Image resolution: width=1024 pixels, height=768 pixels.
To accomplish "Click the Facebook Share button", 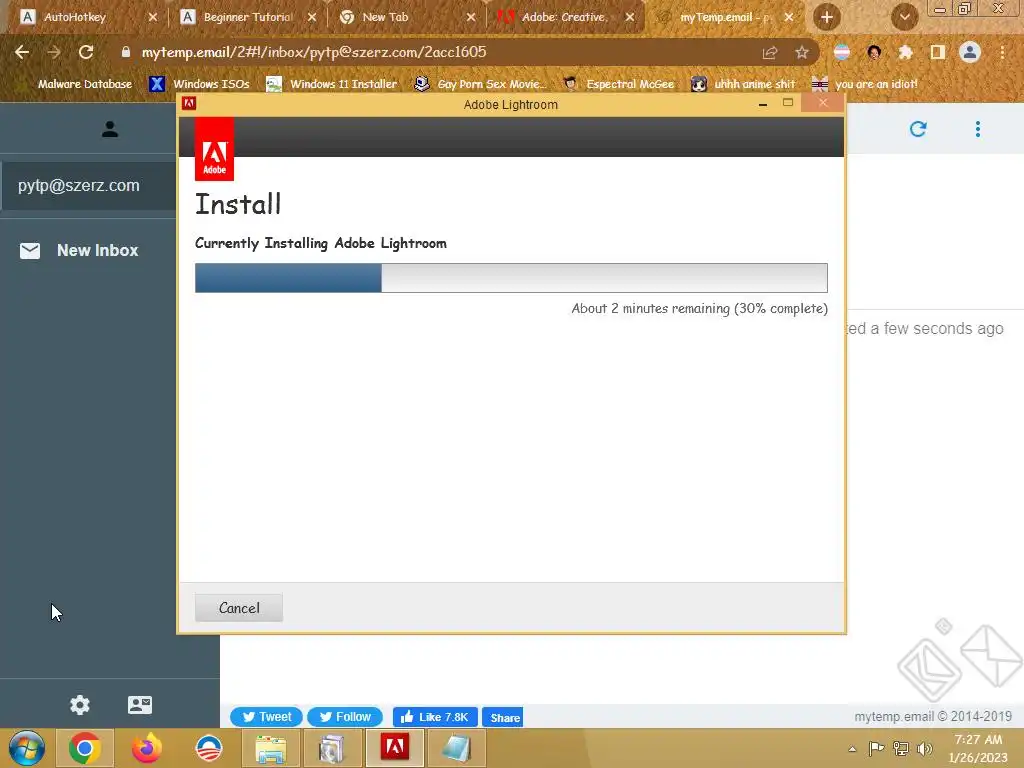I will pyautogui.click(x=503, y=717).
